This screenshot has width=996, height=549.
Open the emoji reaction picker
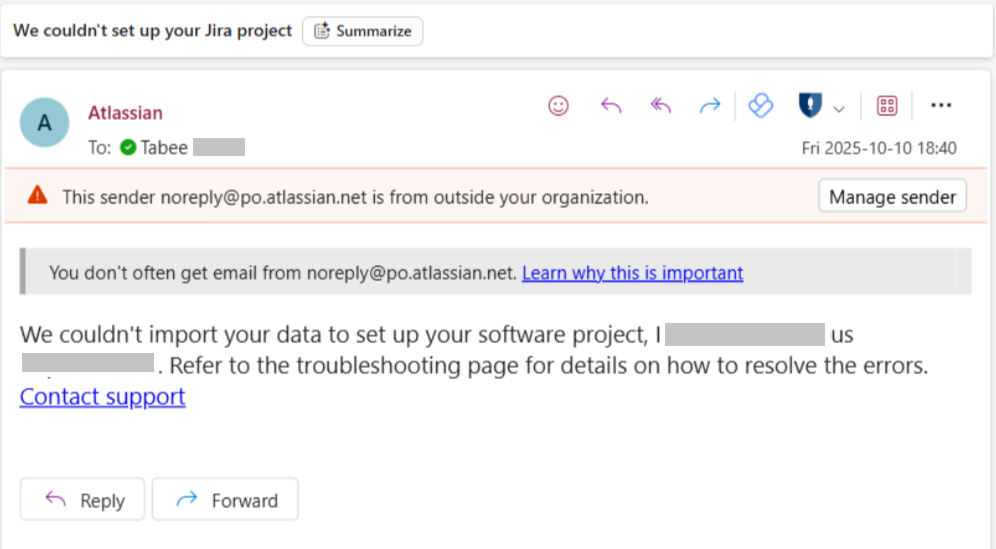pos(558,105)
